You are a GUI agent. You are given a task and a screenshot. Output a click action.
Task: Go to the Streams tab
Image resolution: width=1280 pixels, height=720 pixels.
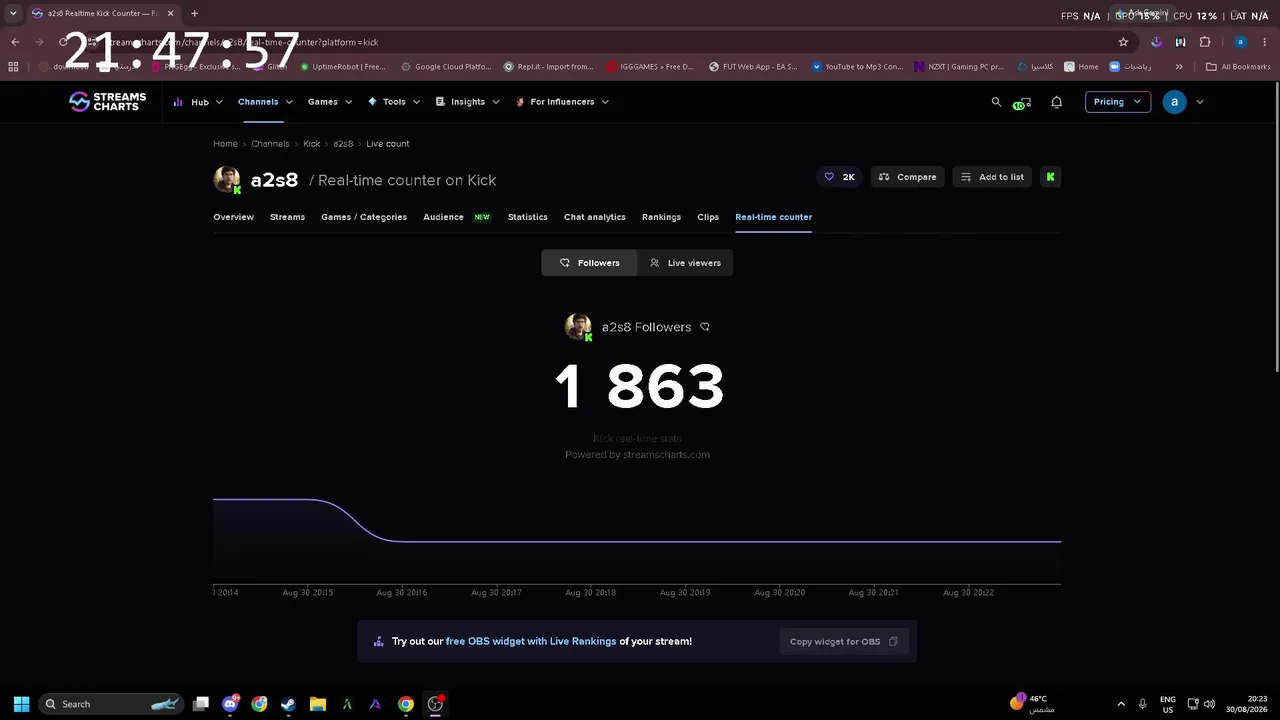(x=287, y=217)
